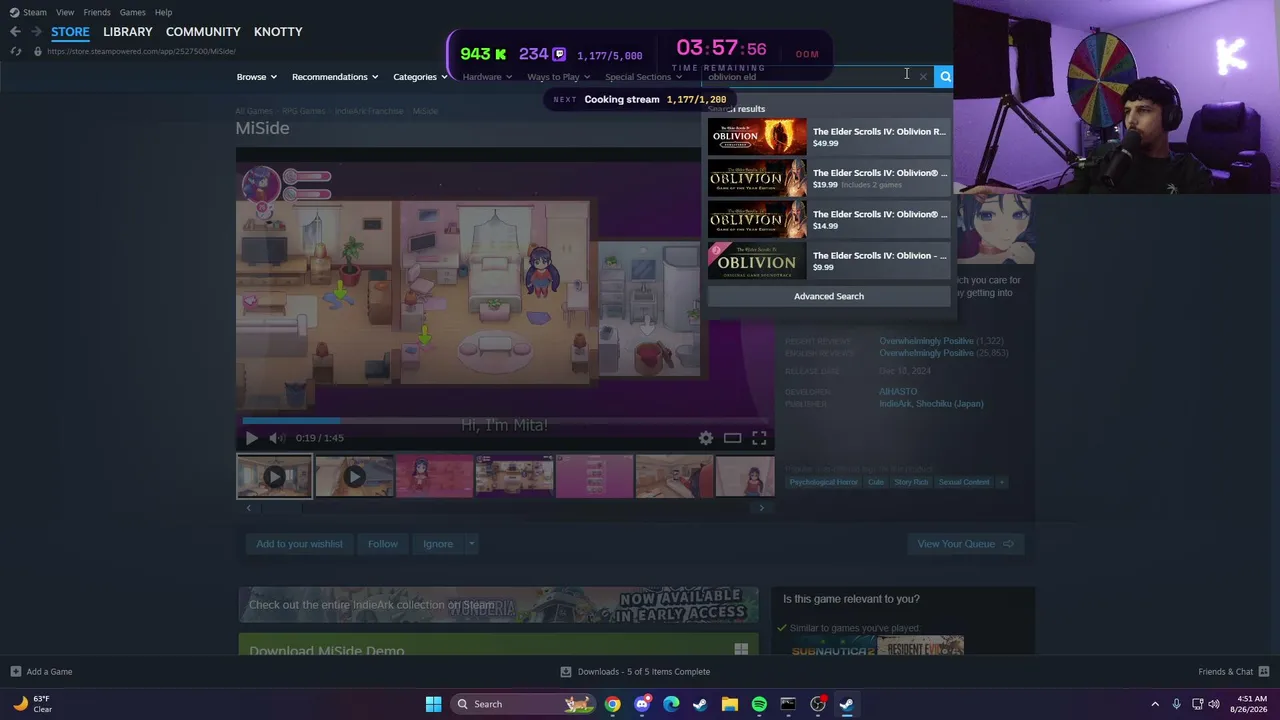Select Oblivion result priced $19.99

coord(828,178)
